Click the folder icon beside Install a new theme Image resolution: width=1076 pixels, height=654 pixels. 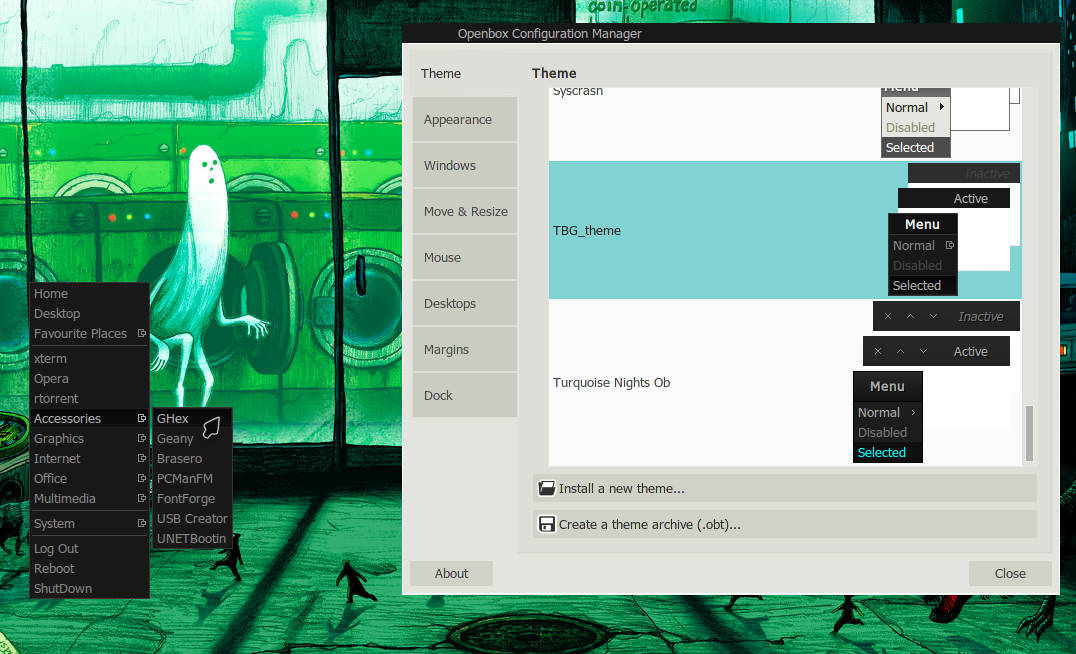(546, 489)
